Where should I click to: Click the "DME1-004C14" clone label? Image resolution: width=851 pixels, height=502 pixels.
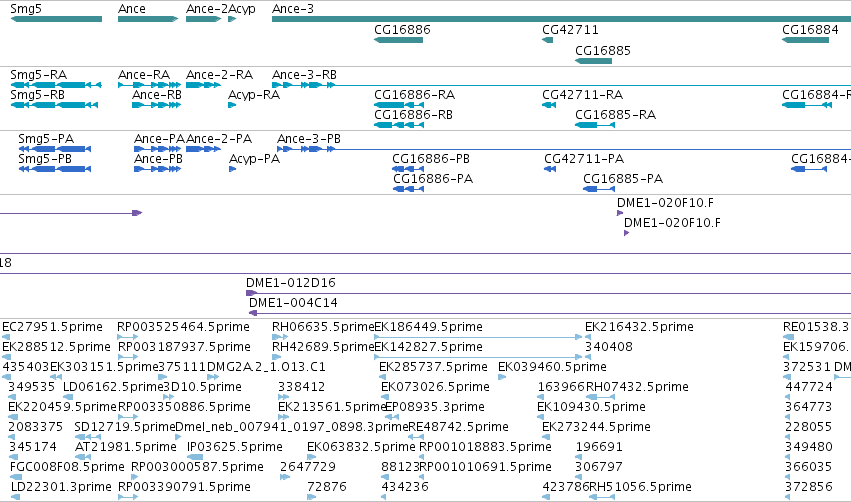293,302
